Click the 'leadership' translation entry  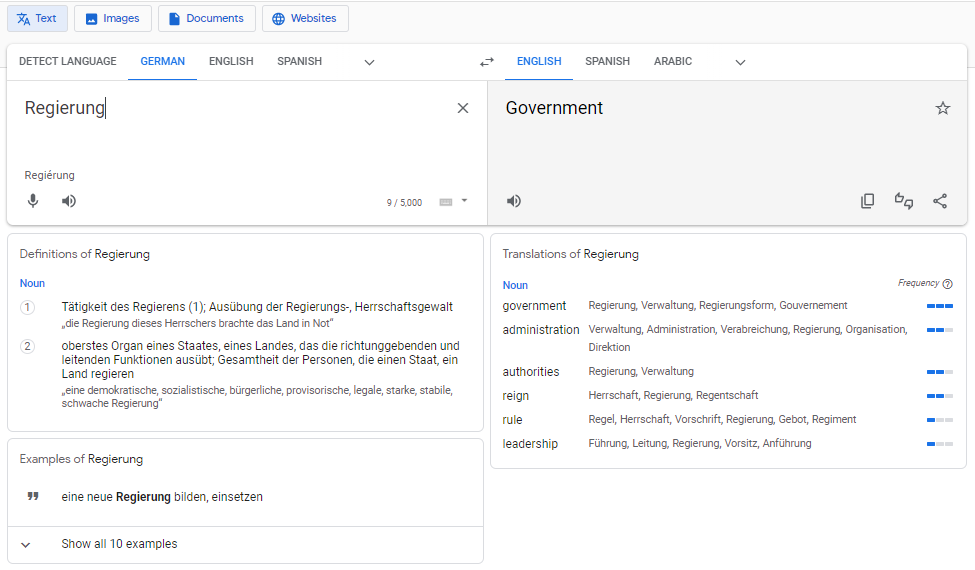530,444
